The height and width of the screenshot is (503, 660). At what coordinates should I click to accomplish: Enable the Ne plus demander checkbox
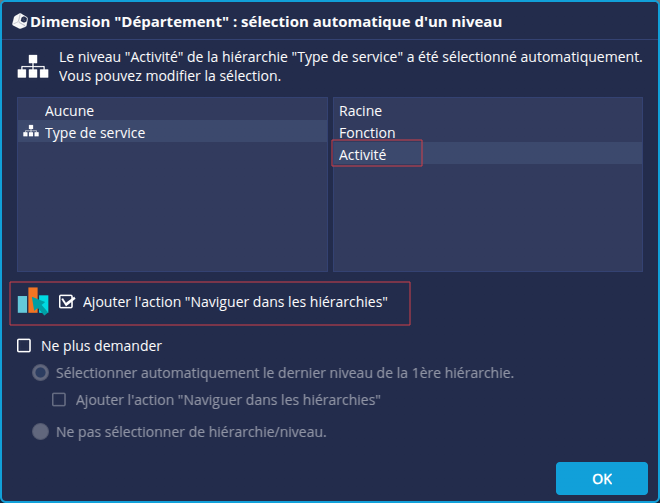click(x=25, y=346)
